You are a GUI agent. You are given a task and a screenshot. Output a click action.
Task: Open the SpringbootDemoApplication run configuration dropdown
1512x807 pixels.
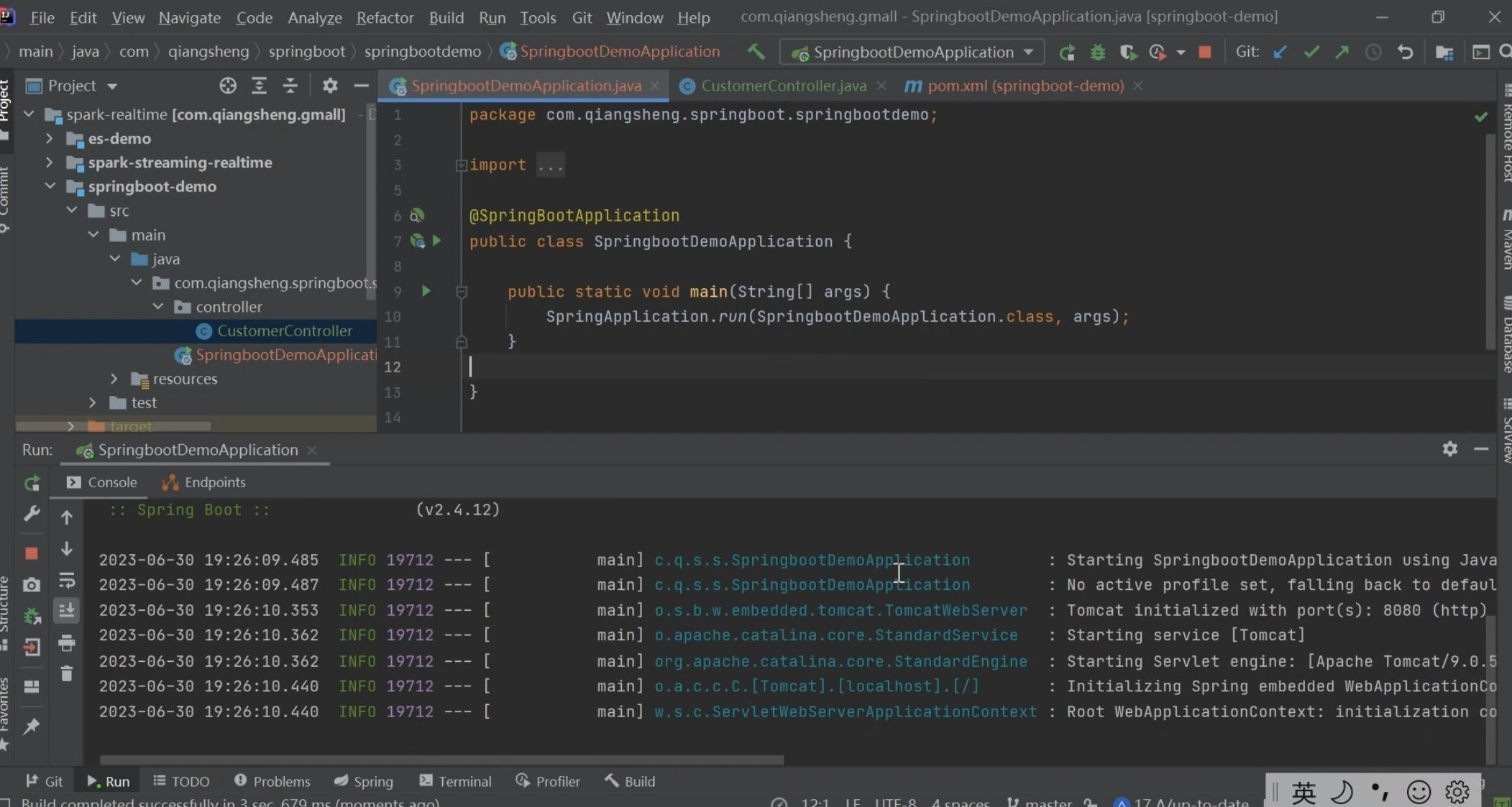(912, 52)
